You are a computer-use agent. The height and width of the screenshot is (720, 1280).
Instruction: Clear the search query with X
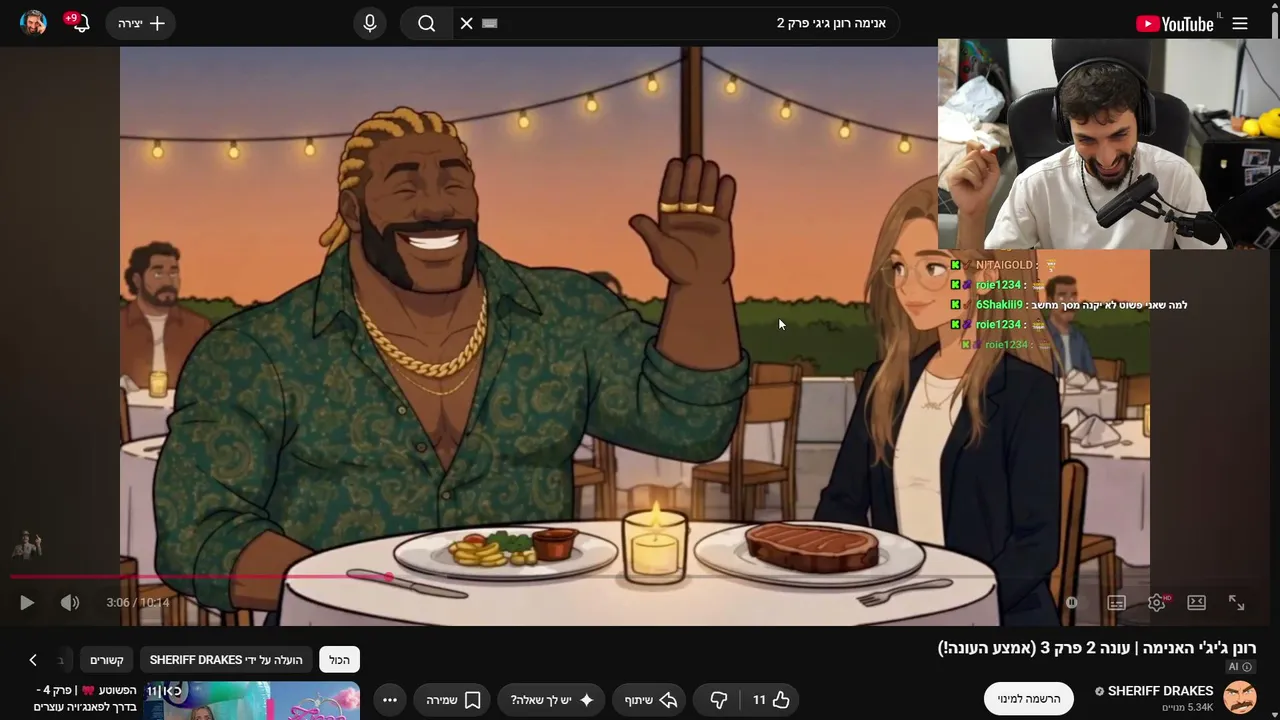pyautogui.click(x=467, y=23)
